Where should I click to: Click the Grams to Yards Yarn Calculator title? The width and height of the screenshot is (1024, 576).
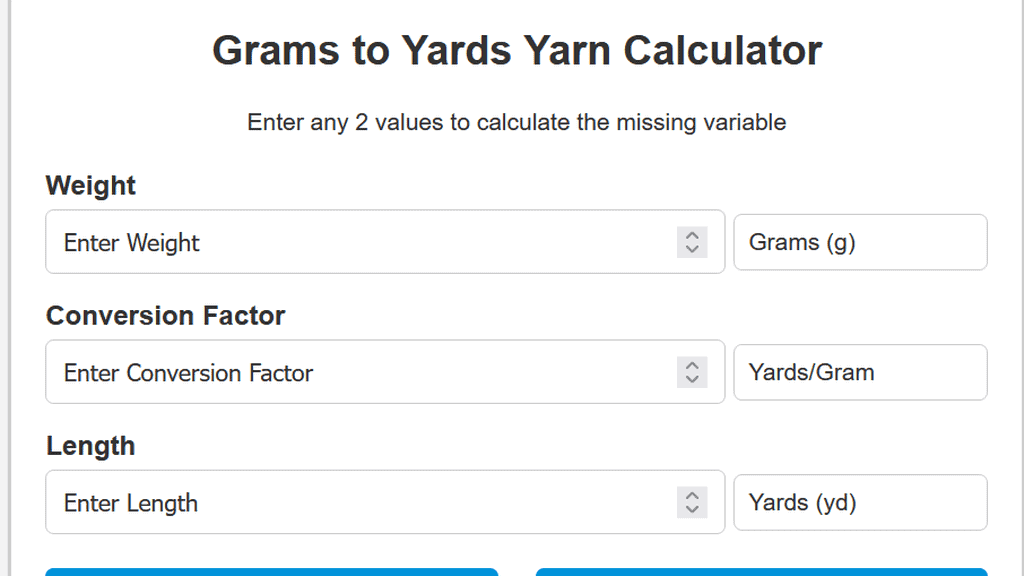pos(516,50)
